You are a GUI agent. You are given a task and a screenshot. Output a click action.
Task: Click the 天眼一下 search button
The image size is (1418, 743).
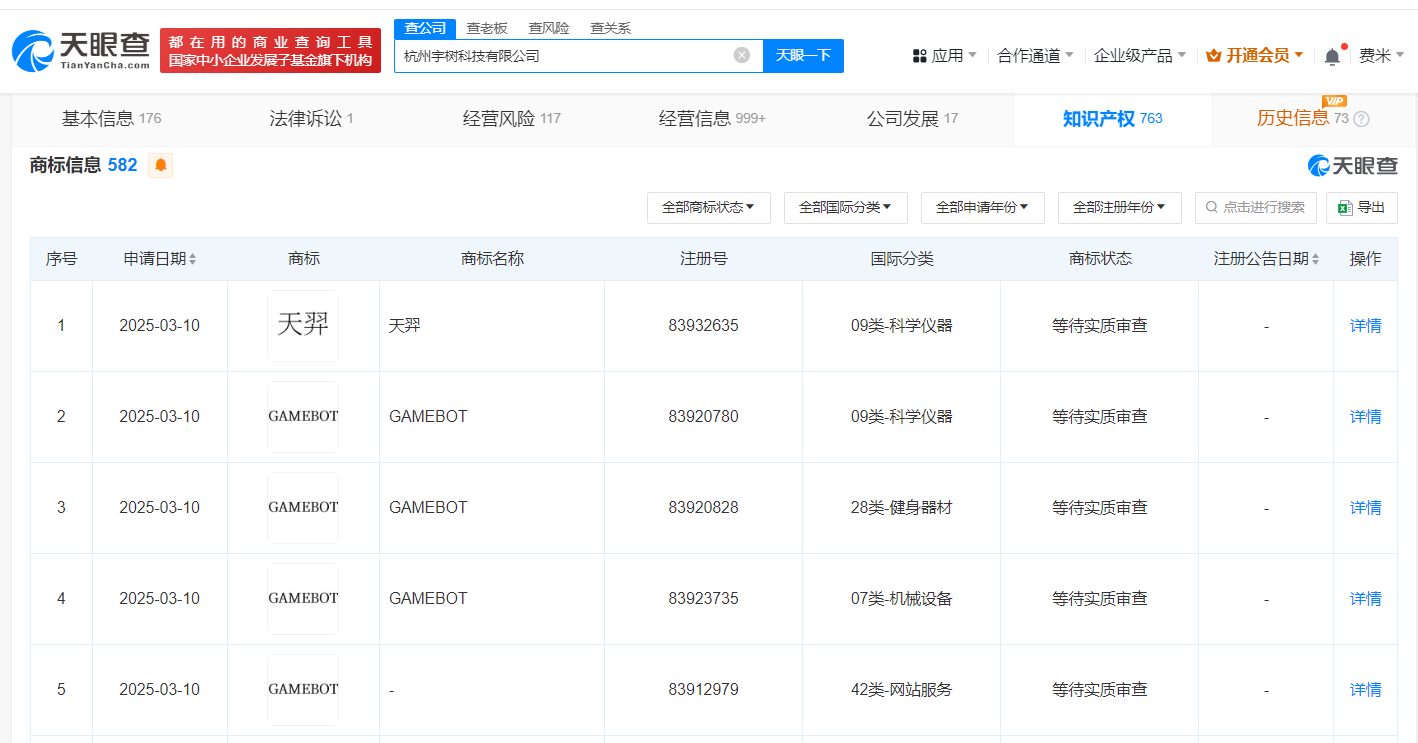(x=803, y=55)
